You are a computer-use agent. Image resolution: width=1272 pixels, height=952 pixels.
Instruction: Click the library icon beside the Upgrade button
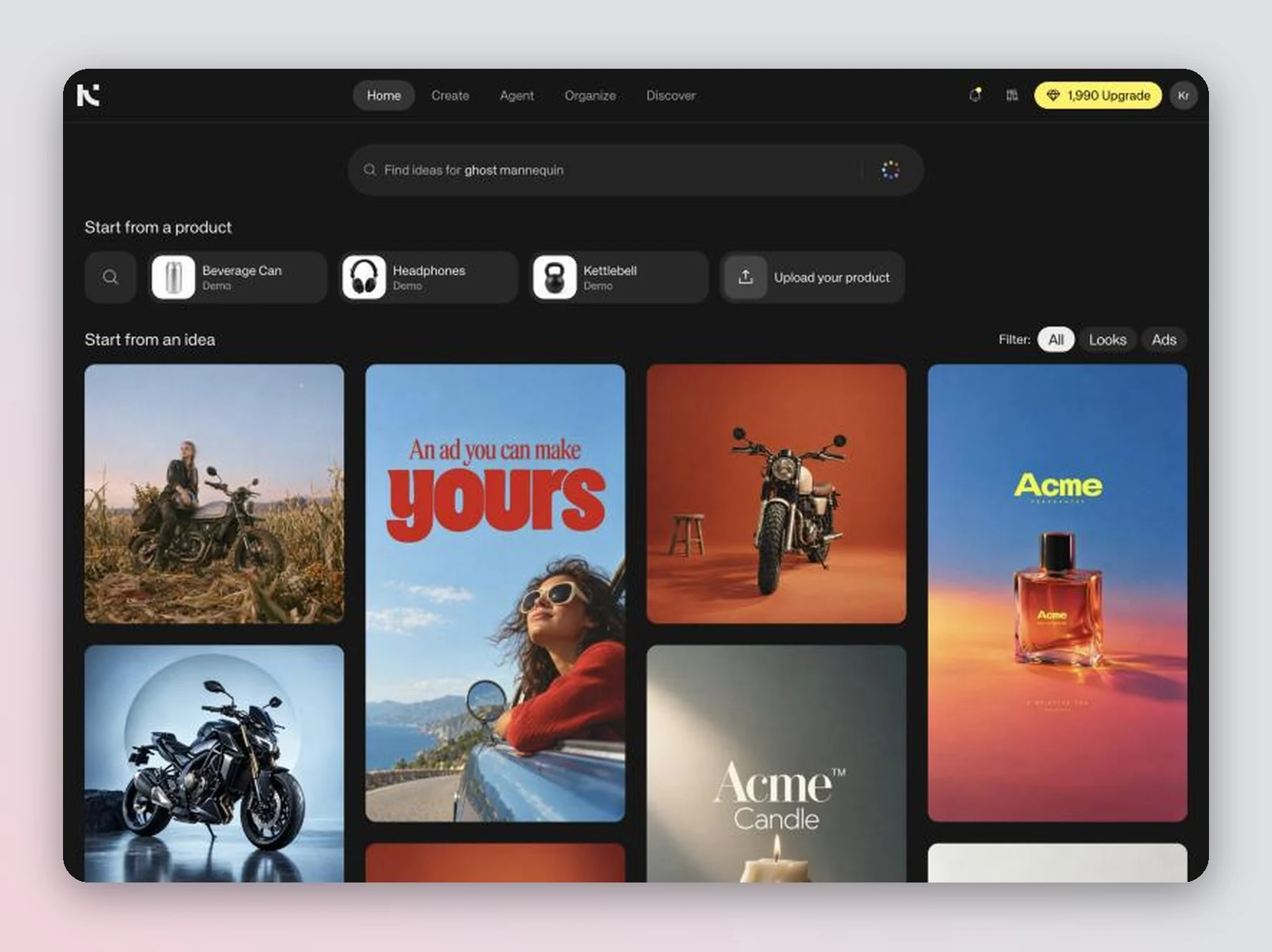coord(1011,95)
